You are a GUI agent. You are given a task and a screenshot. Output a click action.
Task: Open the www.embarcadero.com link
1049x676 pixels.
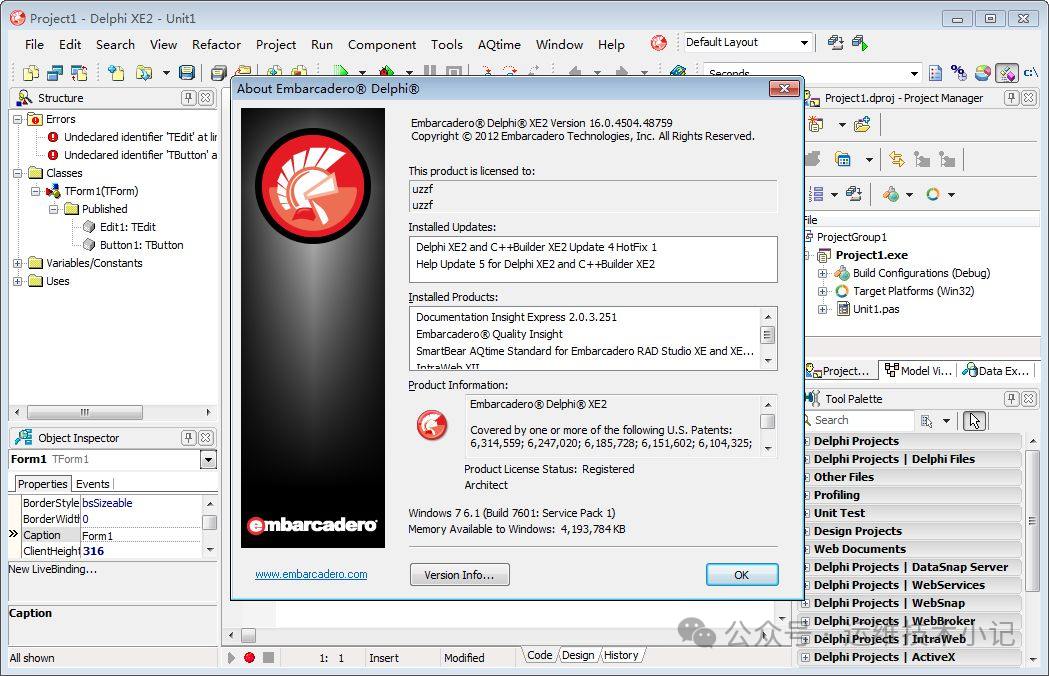coord(311,574)
